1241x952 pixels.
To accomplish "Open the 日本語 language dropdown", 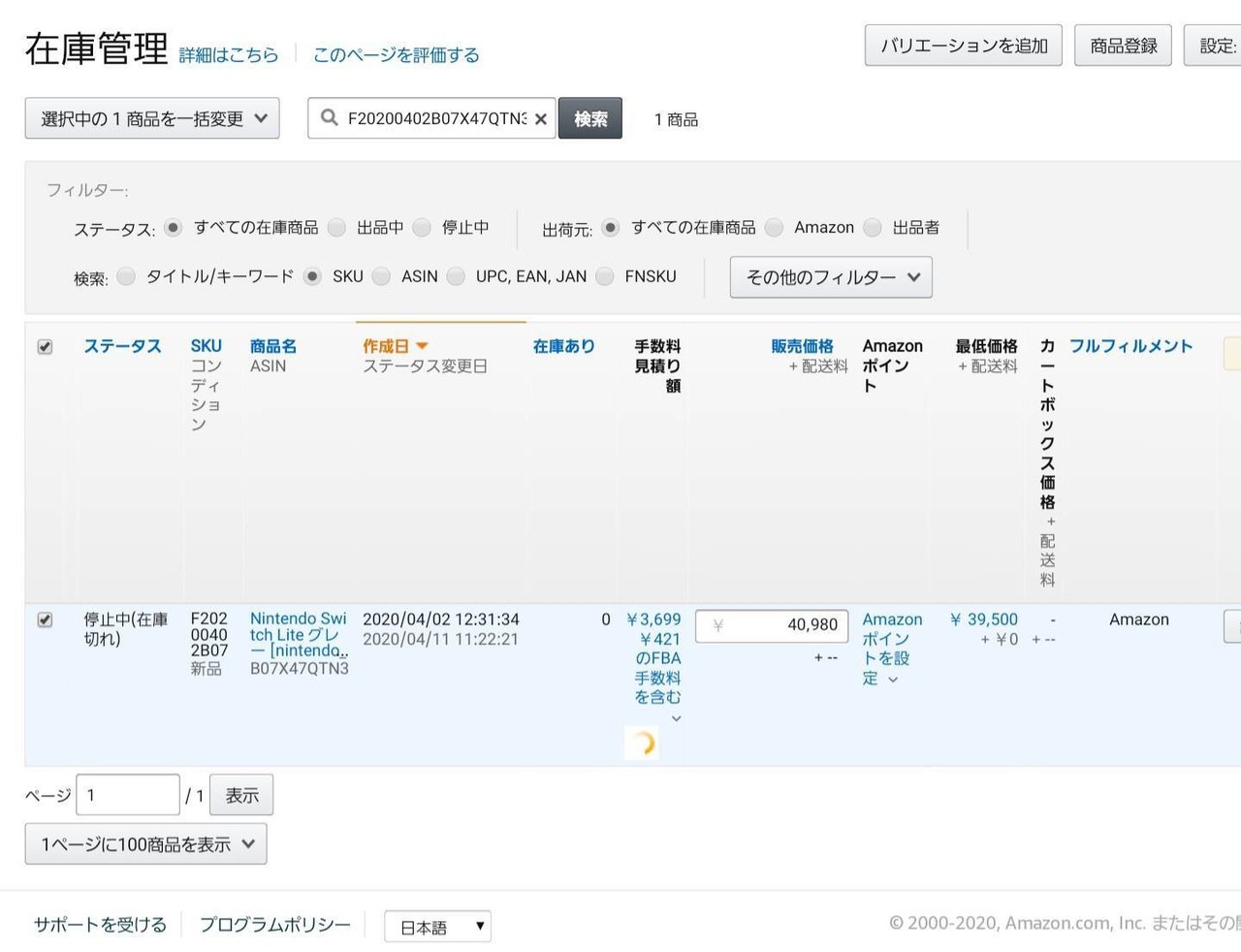I will 438,927.
